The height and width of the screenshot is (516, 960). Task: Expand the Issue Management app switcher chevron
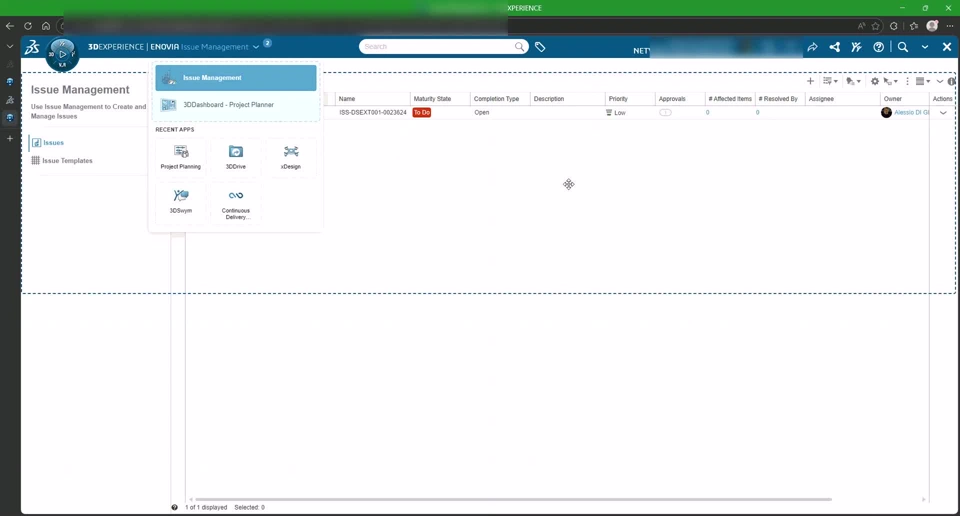click(256, 47)
